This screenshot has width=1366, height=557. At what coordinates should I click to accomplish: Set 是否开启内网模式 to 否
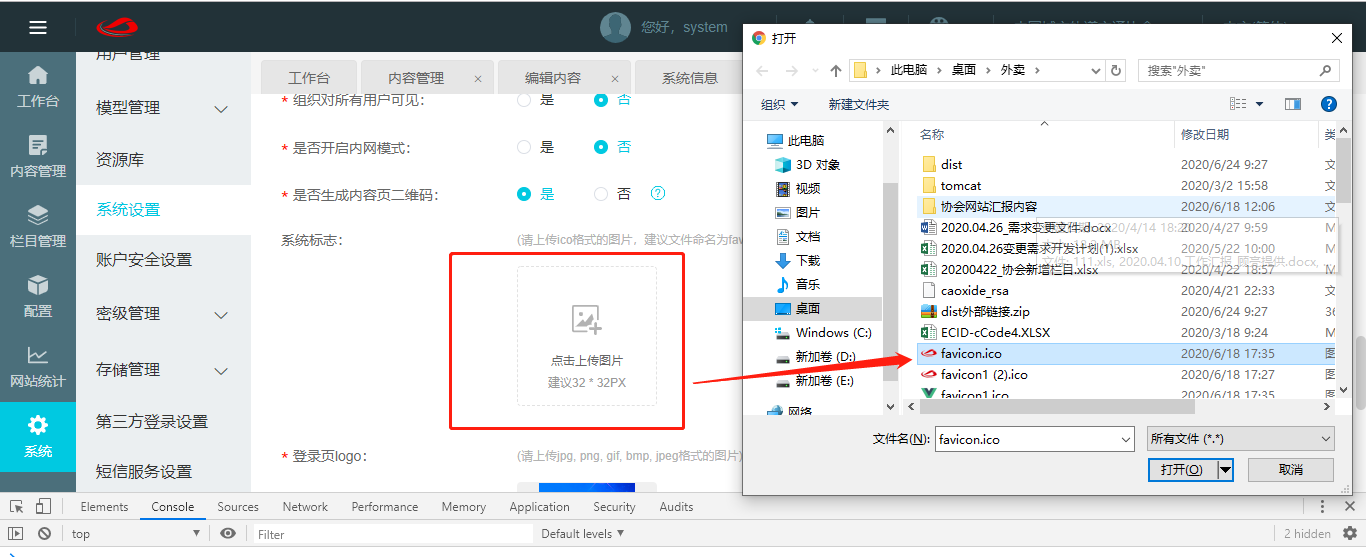point(601,147)
